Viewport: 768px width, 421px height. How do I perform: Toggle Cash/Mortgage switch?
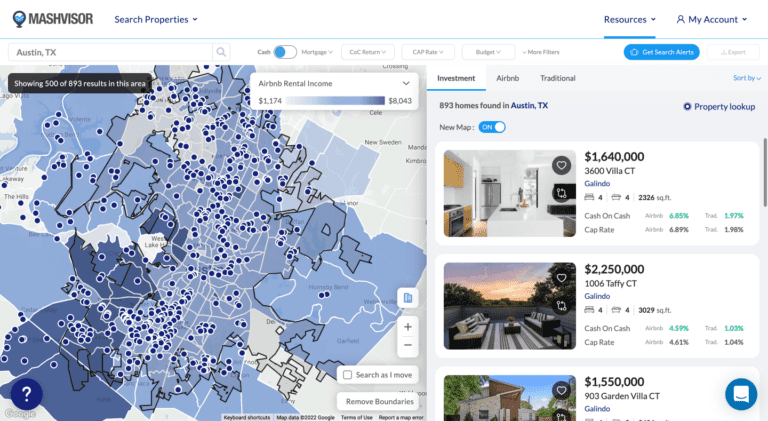pyautogui.click(x=285, y=52)
